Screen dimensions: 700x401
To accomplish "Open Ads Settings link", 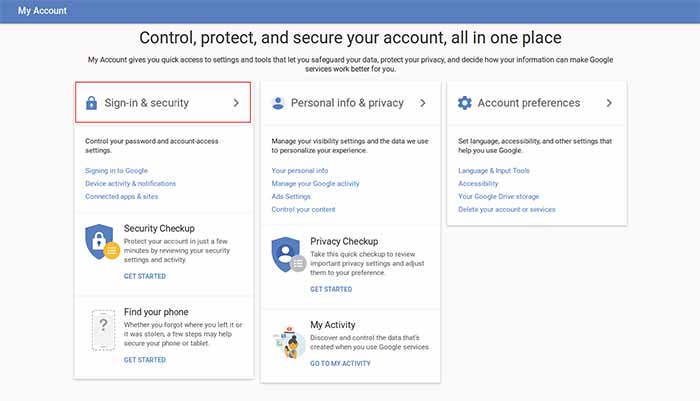I will [x=291, y=196].
